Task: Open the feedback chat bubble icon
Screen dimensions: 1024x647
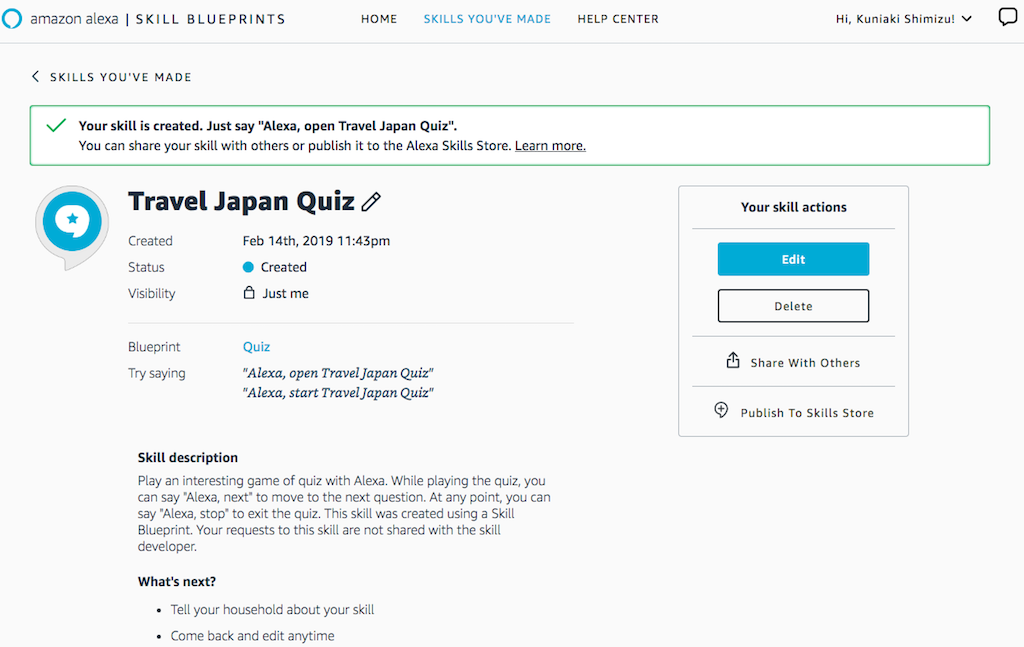Action: point(1008,18)
